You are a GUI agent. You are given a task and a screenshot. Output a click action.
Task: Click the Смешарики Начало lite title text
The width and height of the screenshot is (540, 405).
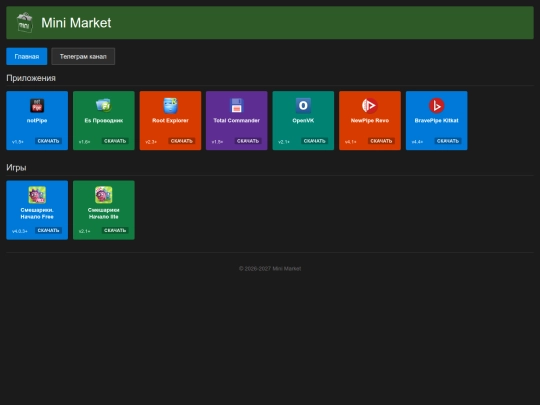coord(104,213)
